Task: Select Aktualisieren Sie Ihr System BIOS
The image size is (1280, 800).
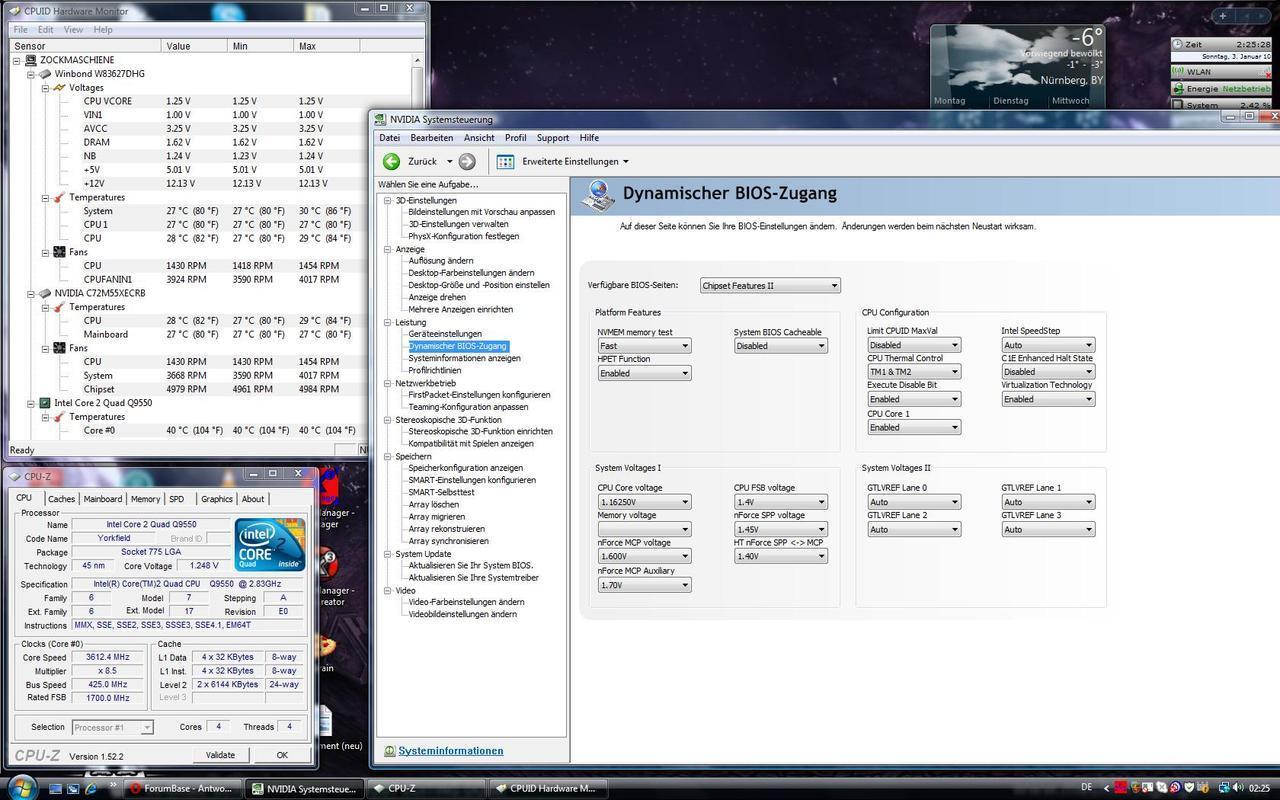Action: coord(470,566)
